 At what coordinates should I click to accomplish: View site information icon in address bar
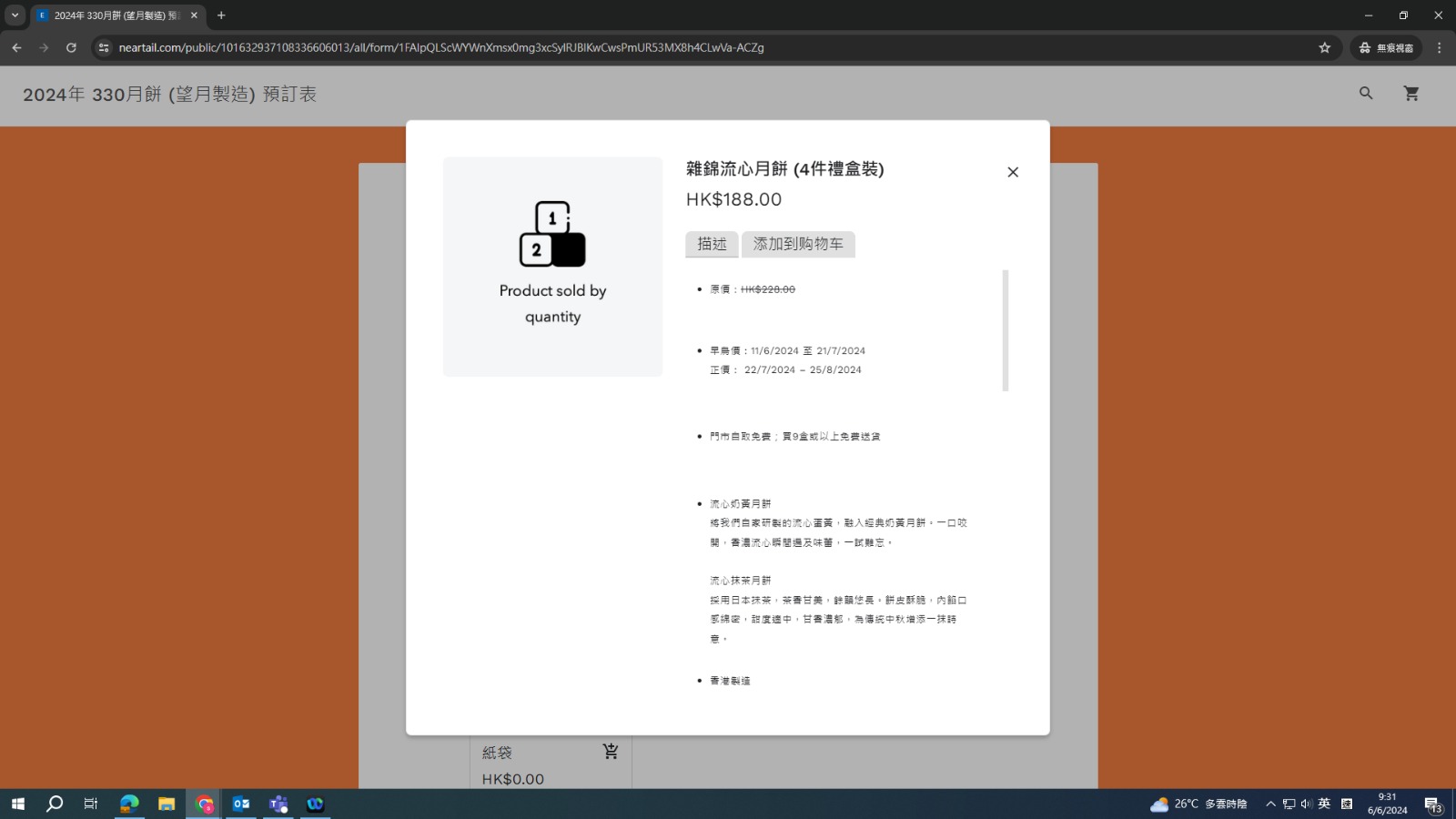[104, 47]
